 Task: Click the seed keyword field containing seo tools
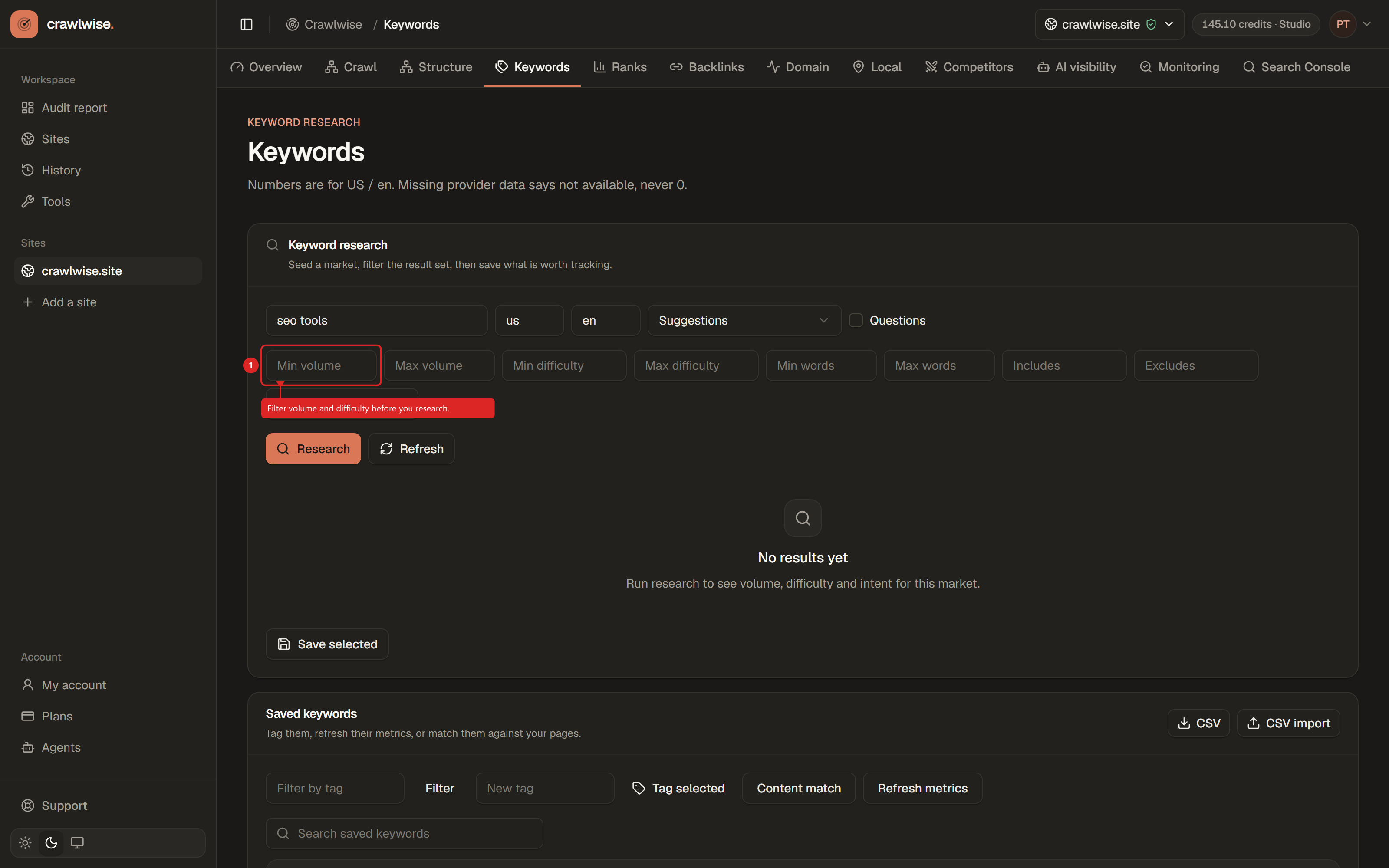(376, 320)
